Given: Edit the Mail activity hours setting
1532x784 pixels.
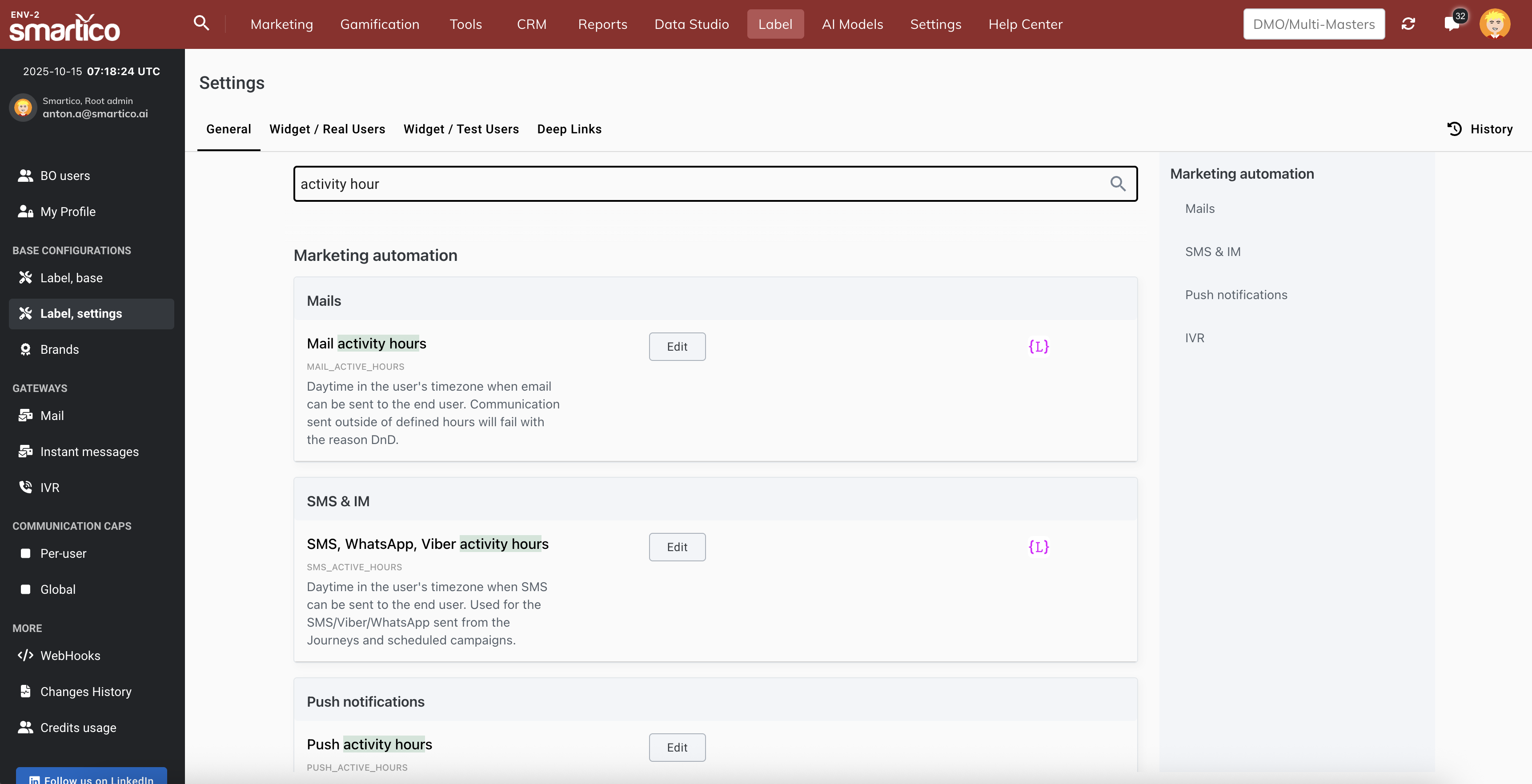Looking at the screenshot, I should pyautogui.click(x=677, y=347).
